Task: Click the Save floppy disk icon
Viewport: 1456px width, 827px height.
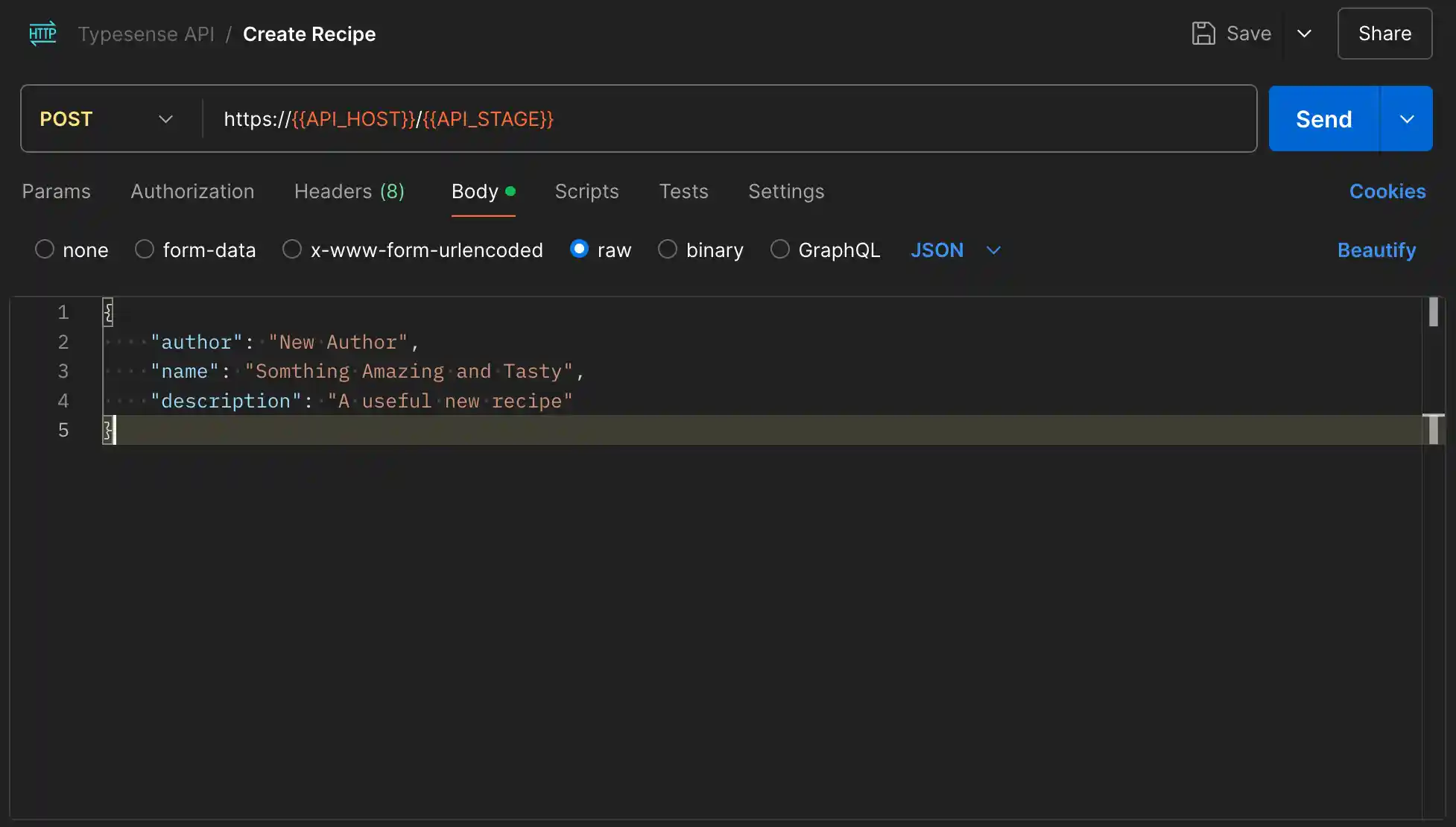Action: pyautogui.click(x=1203, y=34)
